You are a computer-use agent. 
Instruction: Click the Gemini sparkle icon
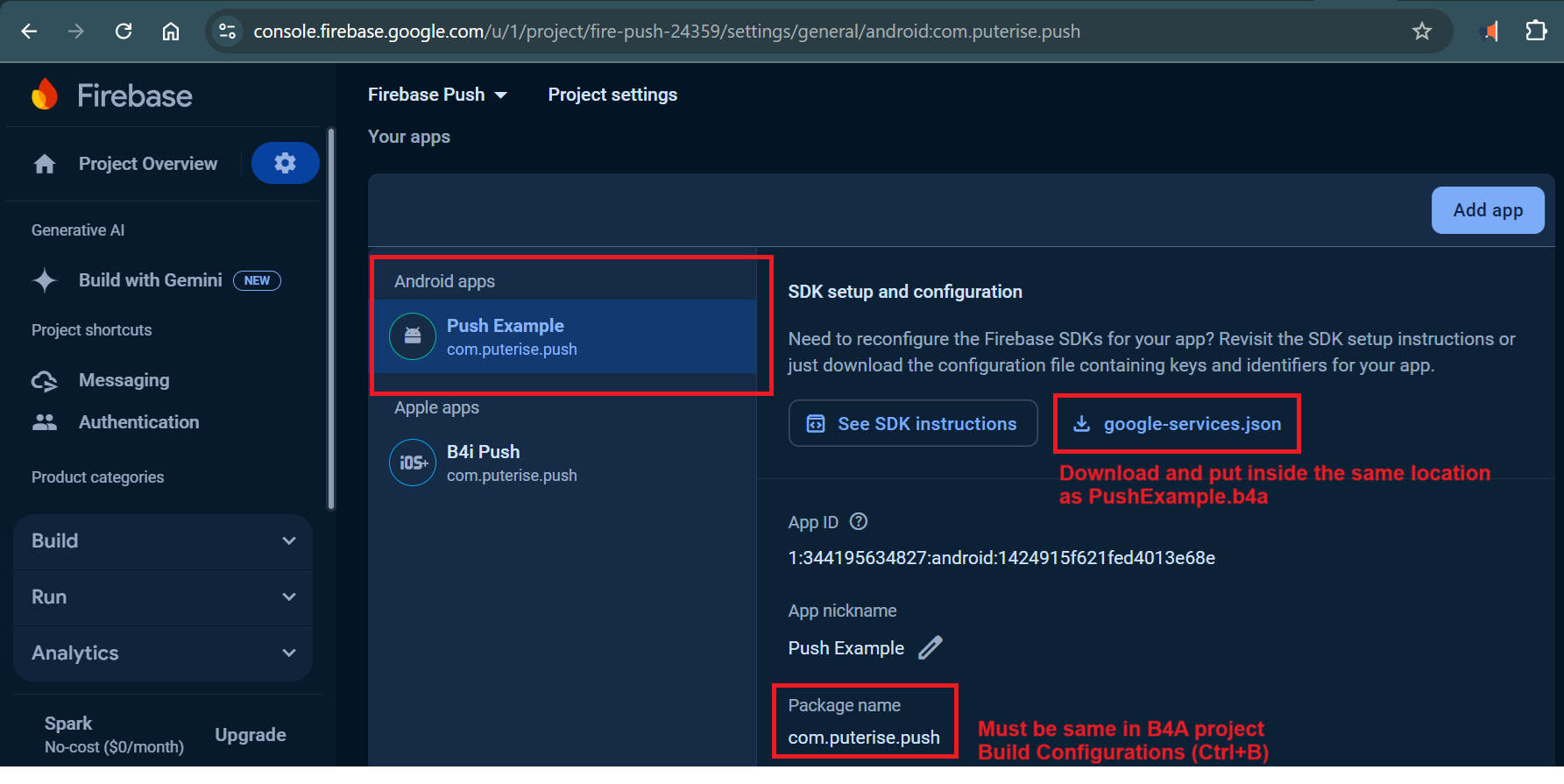45,280
